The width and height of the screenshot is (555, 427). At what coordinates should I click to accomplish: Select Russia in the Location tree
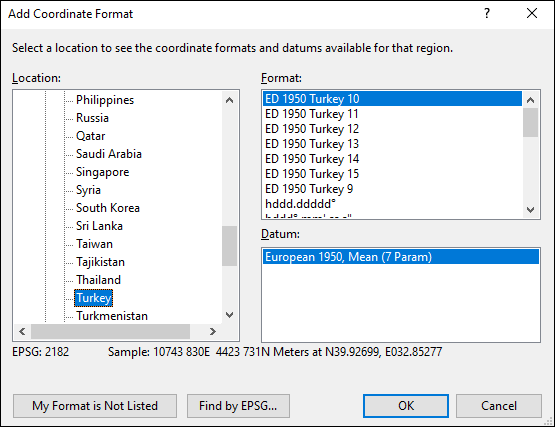[92, 118]
